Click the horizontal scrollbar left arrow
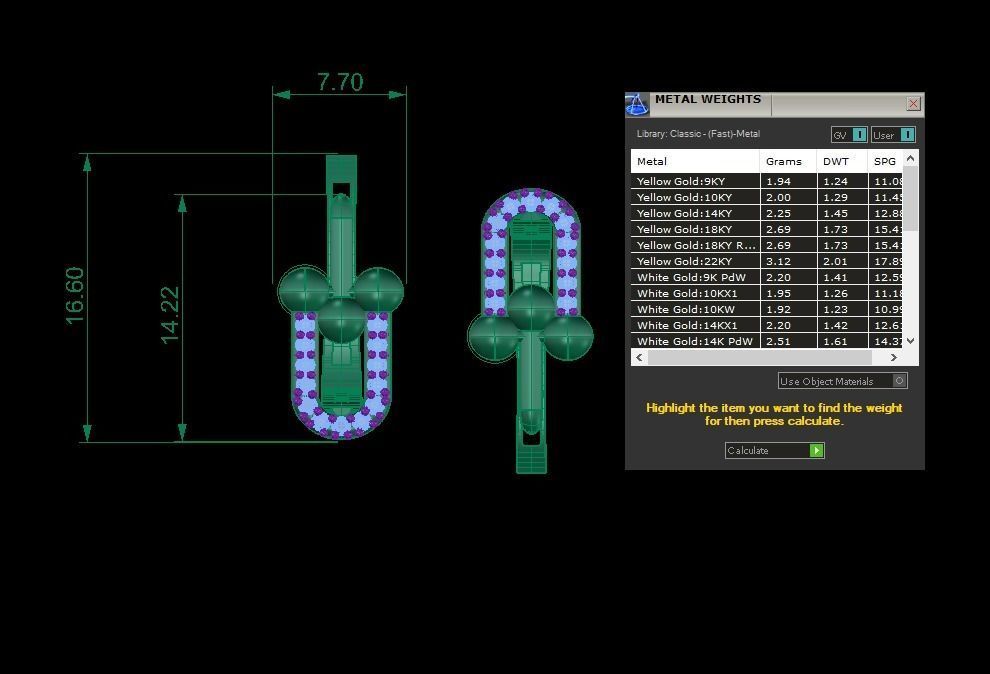The width and height of the screenshot is (990, 674). (x=640, y=357)
